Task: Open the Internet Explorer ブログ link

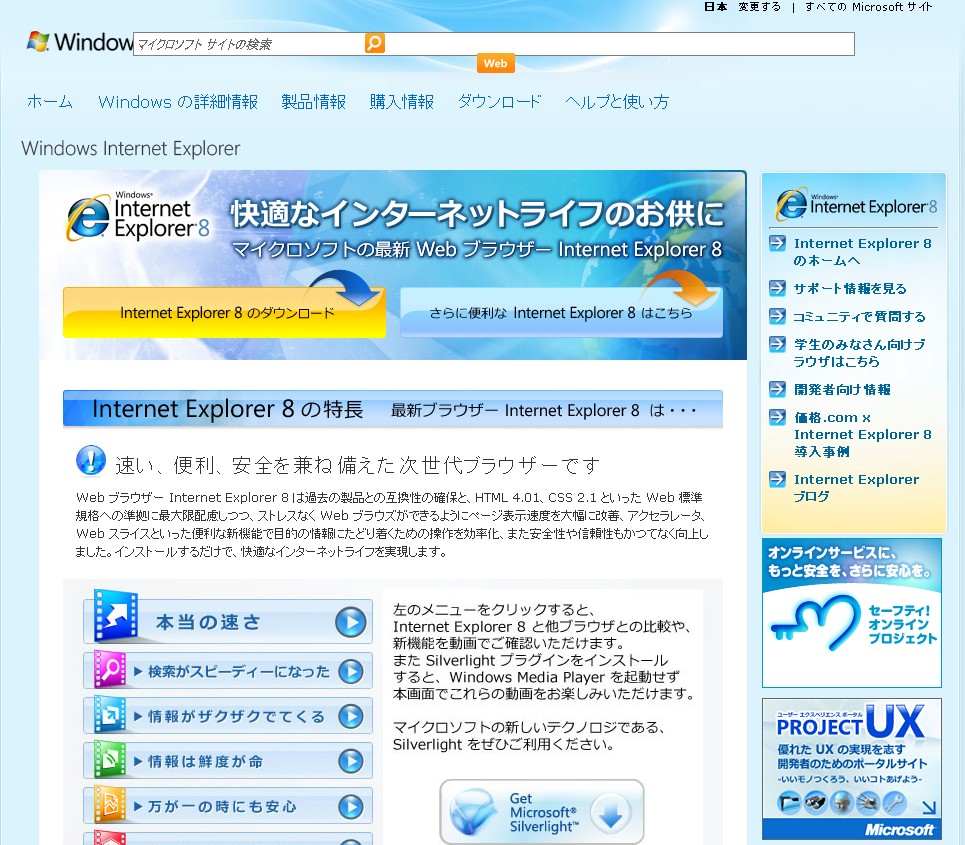Action: 856,487
